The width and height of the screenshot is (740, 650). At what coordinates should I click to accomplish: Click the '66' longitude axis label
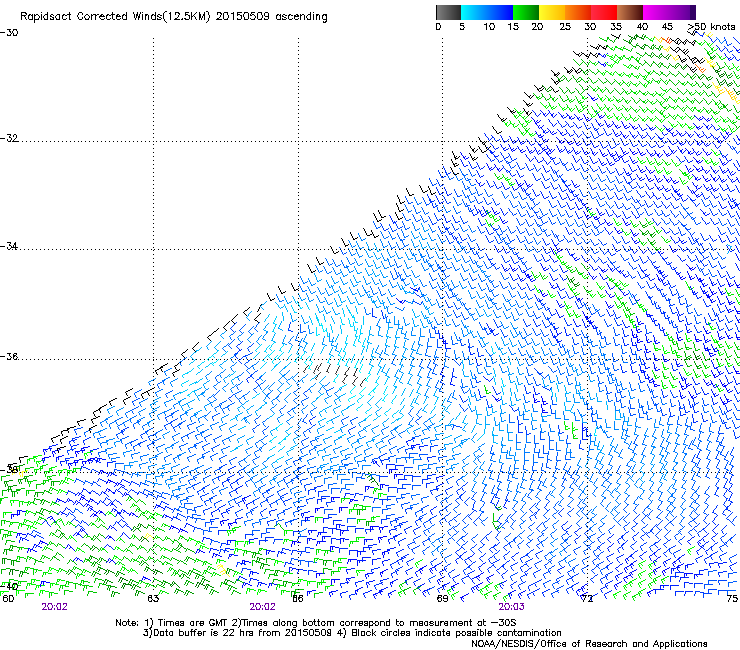(x=298, y=599)
